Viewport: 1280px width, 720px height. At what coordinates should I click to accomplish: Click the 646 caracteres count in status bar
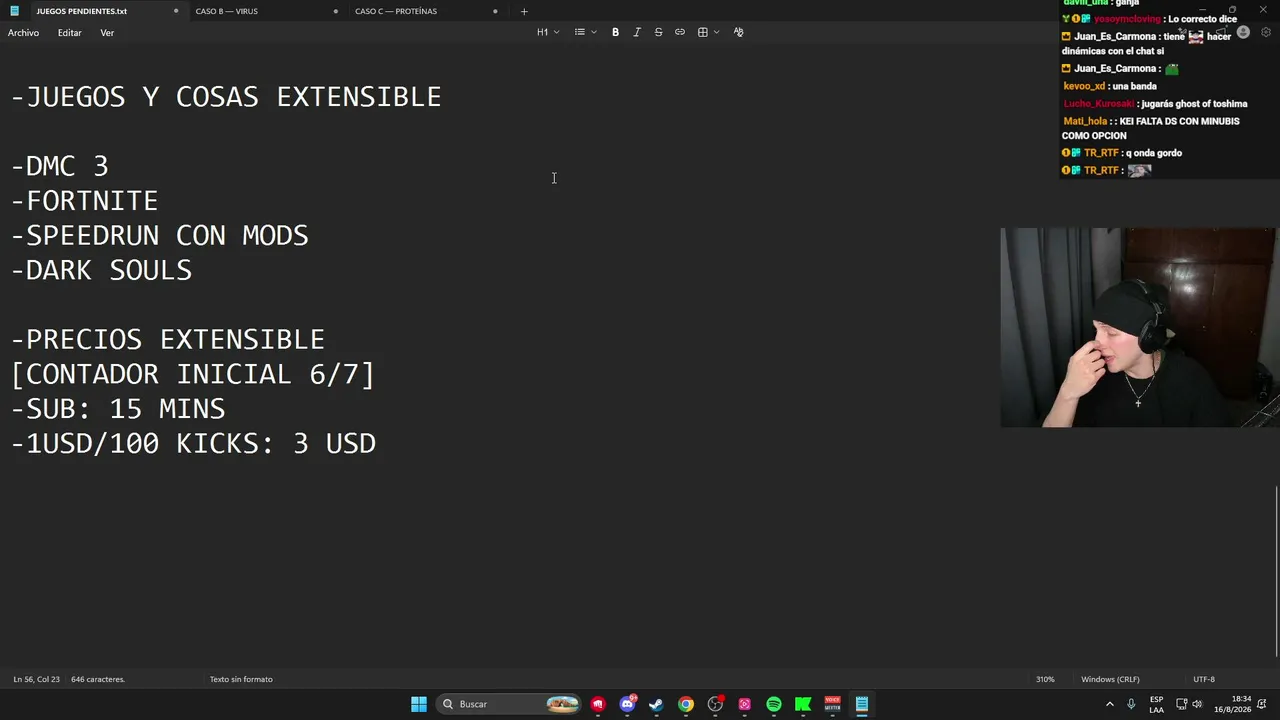98,679
